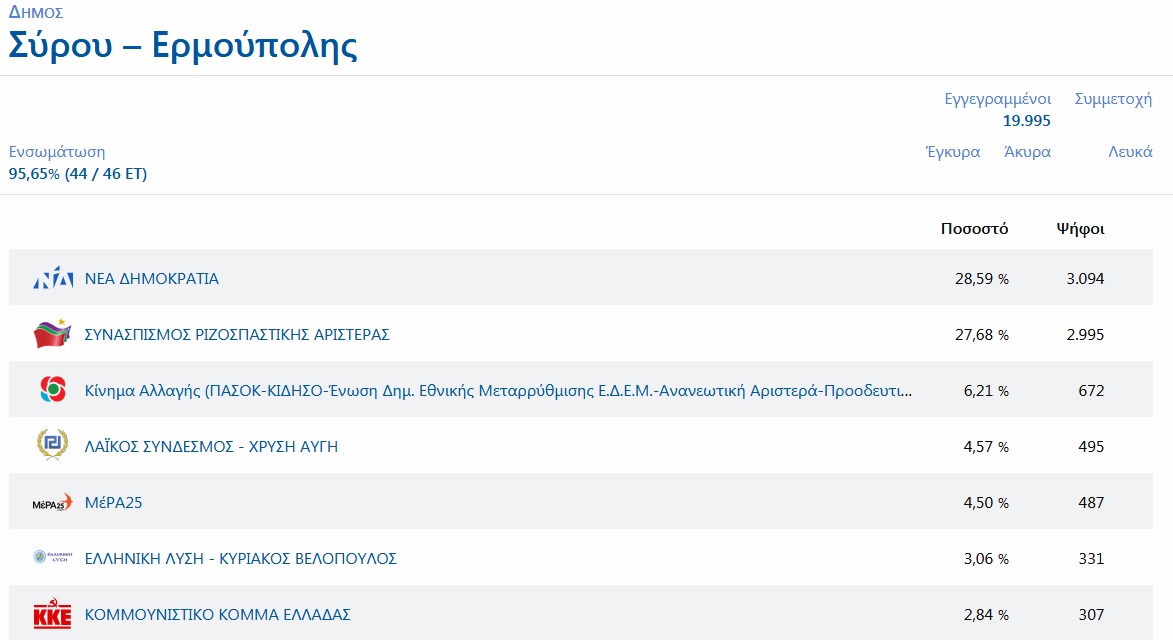The width and height of the screenshot is (1173, 640).
Task: Select the Κίνημα Αλλαγής party name
Action: [x=498, y=391]
